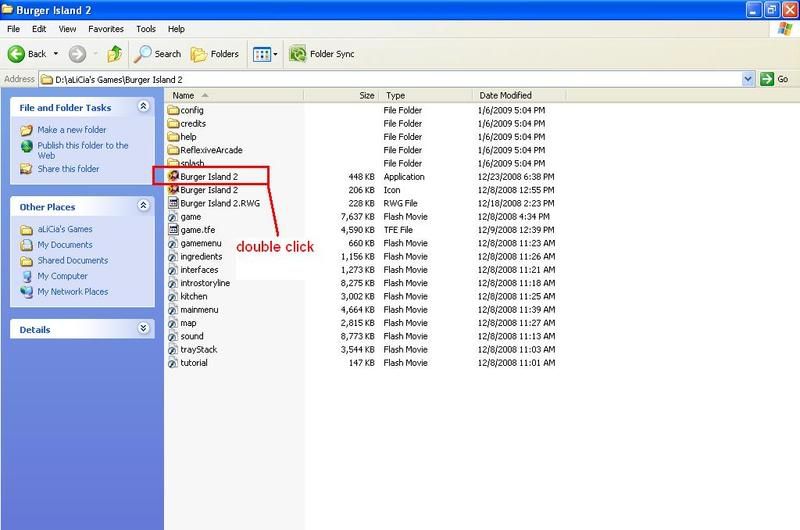Viewport: 800px width, 530px height.
Task: Select the Burger Island 2 application file
Action: pyautogui.click(x=208, y=176)
